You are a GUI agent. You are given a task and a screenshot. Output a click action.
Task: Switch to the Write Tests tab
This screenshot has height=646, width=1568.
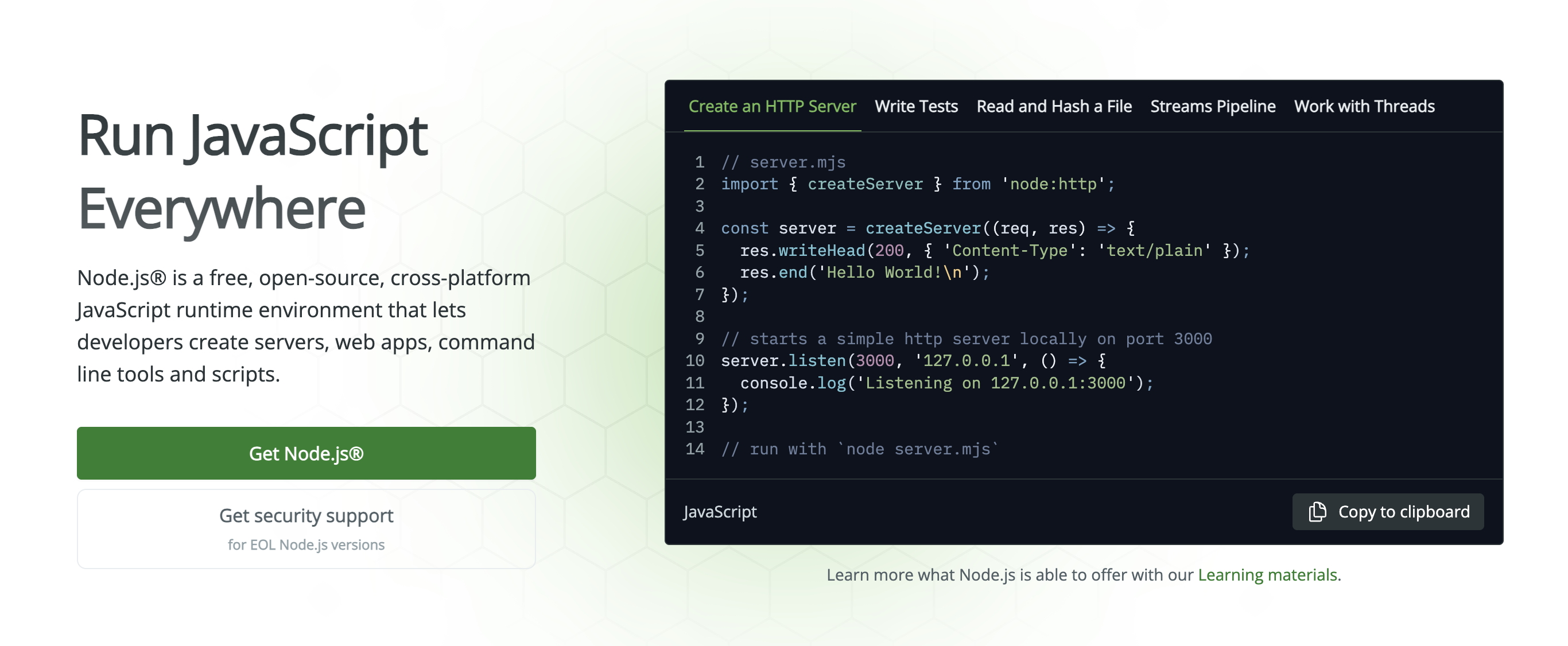coord(915,107)
